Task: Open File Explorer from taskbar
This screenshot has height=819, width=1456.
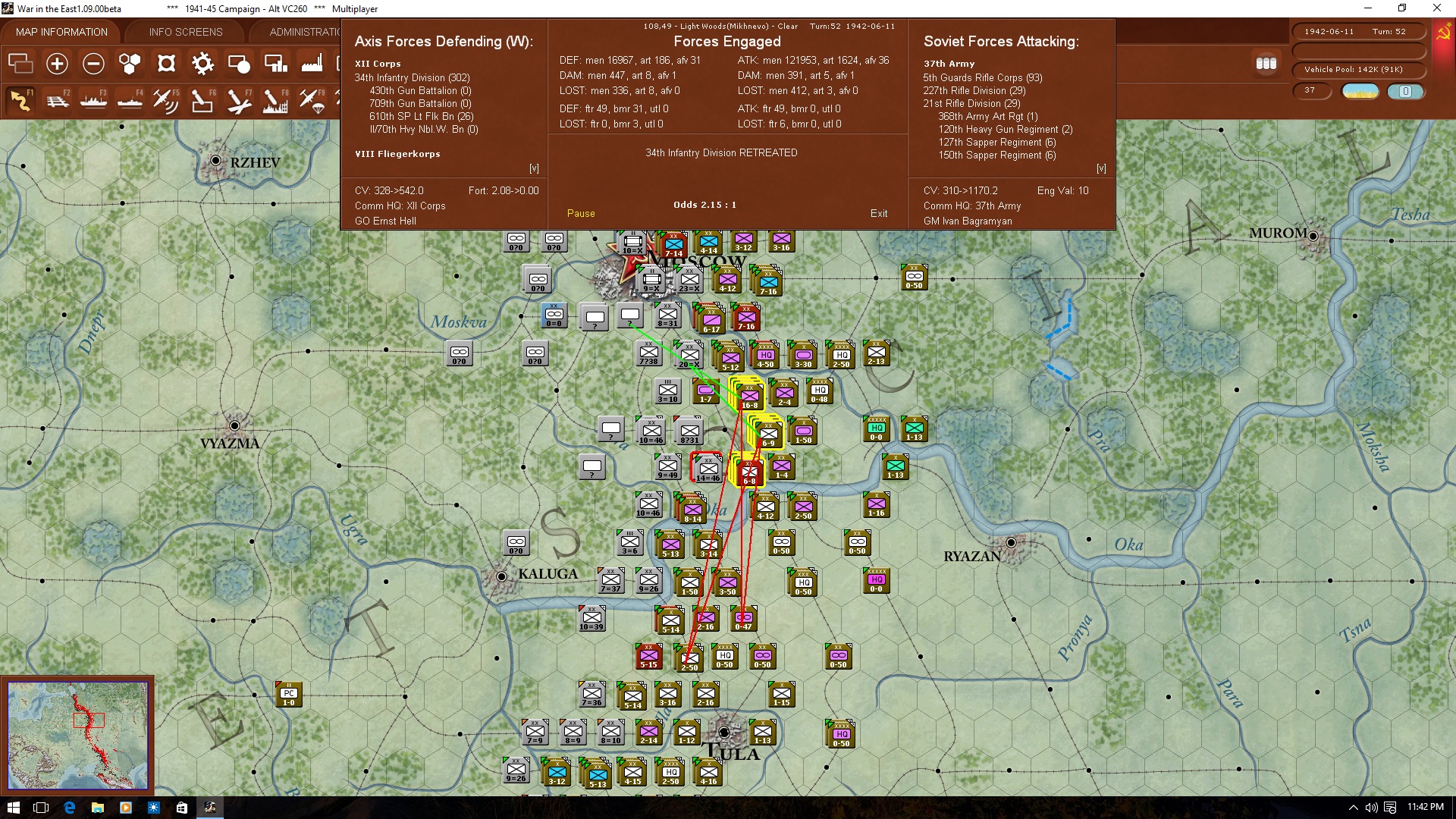Action: click(97, 808)
